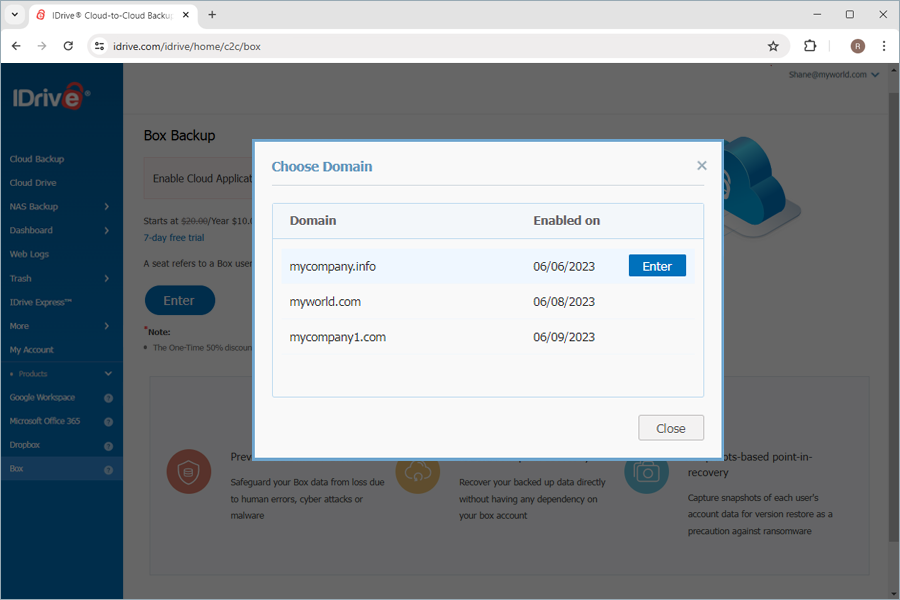Click the Close button in the dialog
Image resolution: width=900 pixels, height=600 pixels.
pyautogui.click(x=670, y=428)
